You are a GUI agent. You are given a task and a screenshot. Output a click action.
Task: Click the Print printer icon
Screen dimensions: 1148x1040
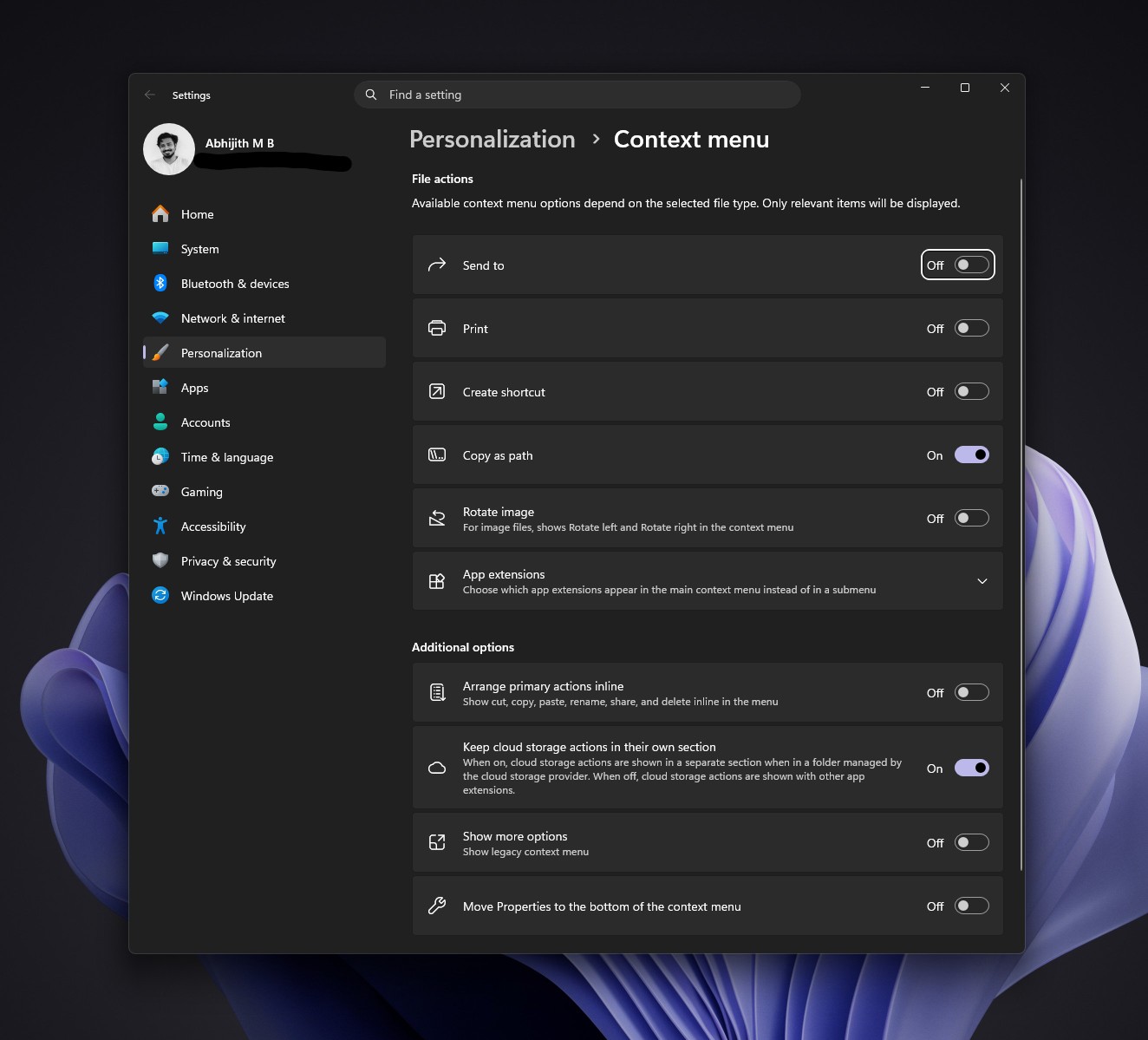pos(437,328)
